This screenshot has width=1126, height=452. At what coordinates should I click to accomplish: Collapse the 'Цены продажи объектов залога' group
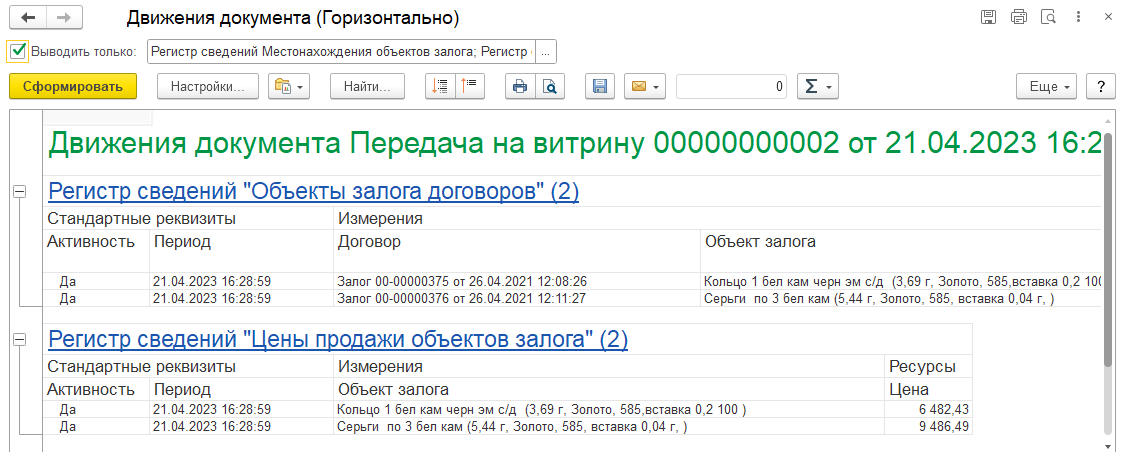[19, 339]
